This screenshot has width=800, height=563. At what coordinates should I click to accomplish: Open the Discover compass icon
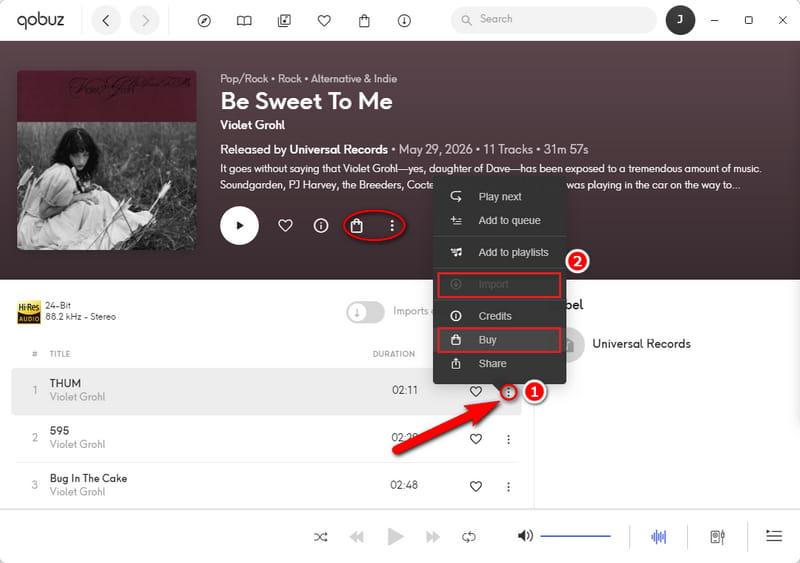pos(204,20)
